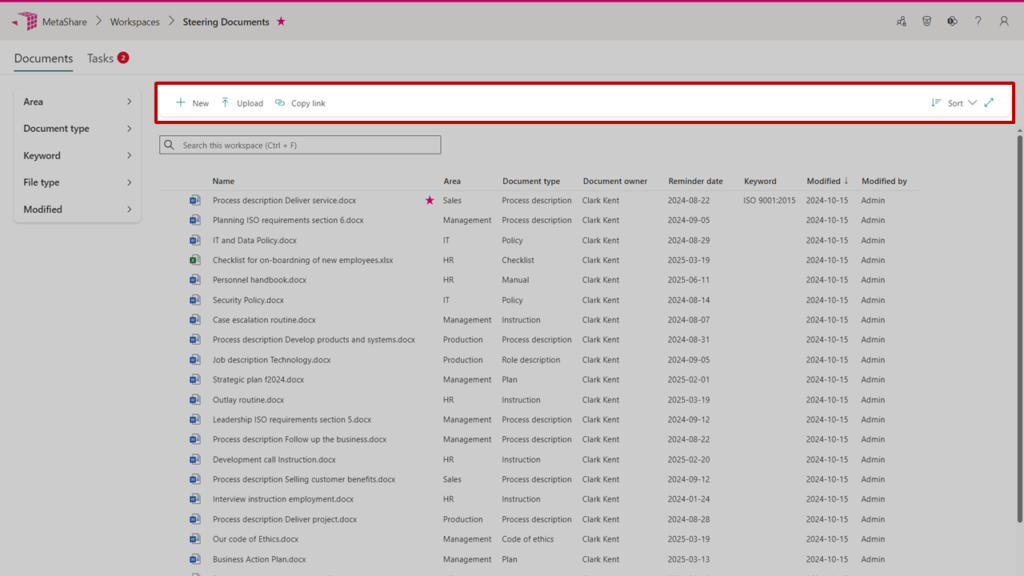Open the SharePoint icon in header
Viewport: 1024px width, 576px height.
pyautogui.click(x=952, y=21)
